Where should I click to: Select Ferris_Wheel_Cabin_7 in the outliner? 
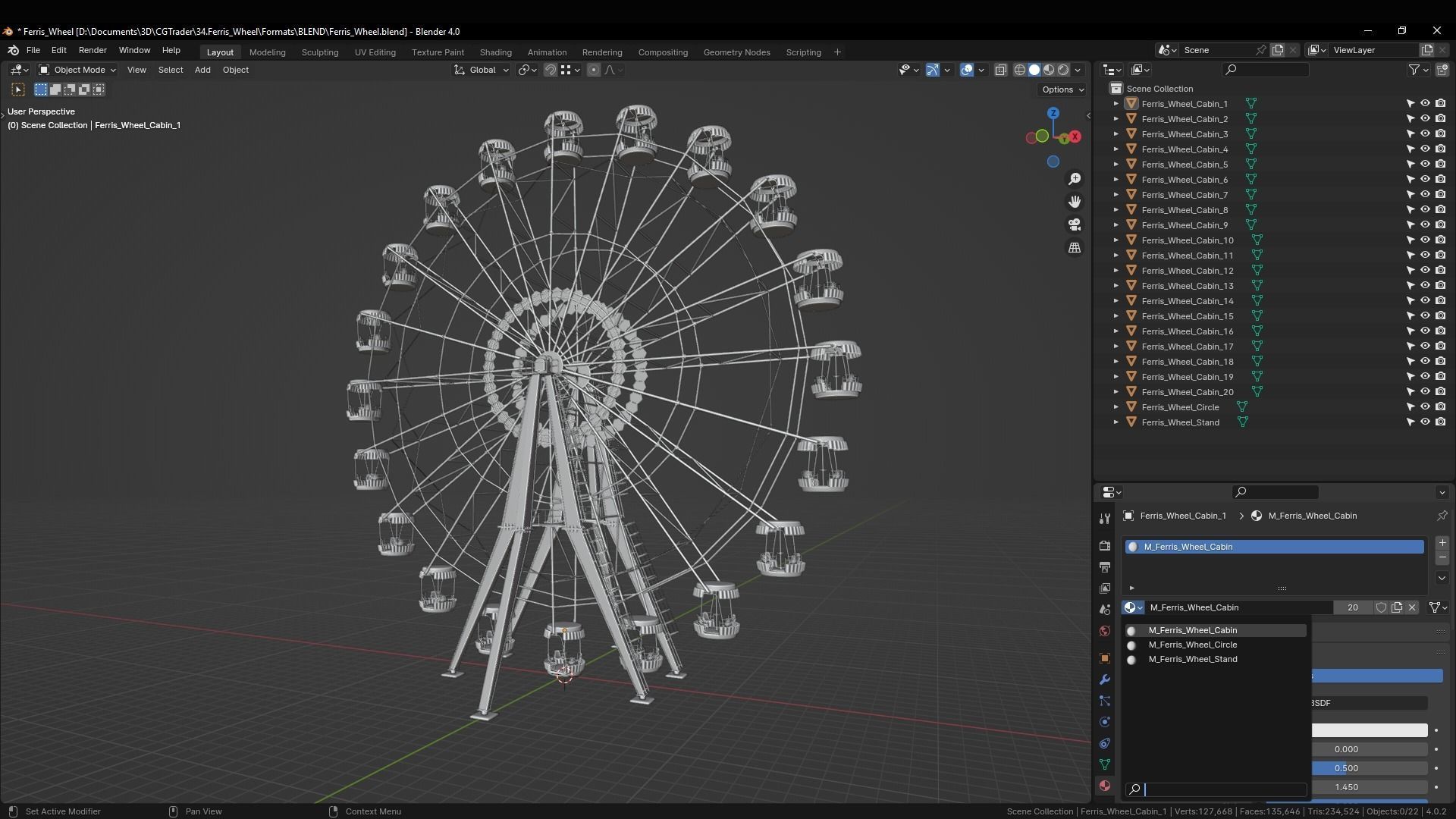(1185, 195)
